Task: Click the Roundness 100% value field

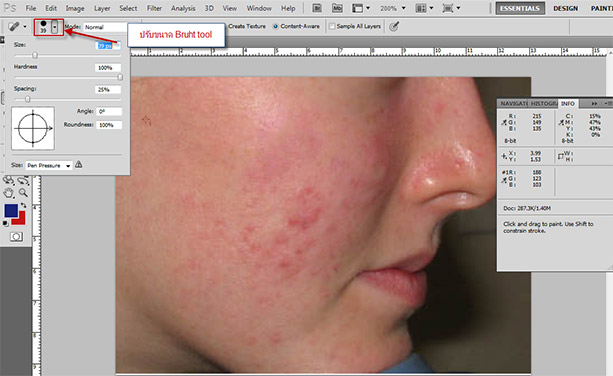Action: click(x=109, y=125)
